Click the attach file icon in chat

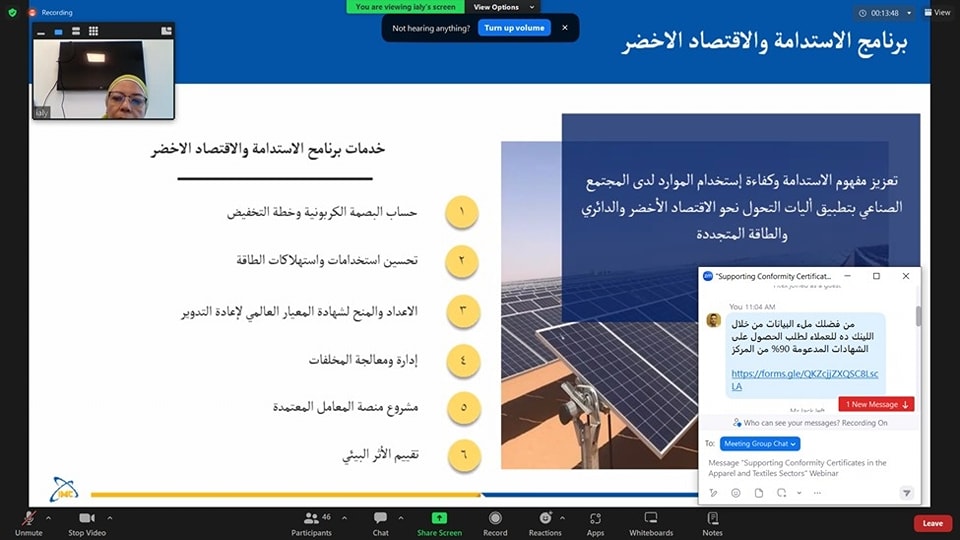[758, 493]
